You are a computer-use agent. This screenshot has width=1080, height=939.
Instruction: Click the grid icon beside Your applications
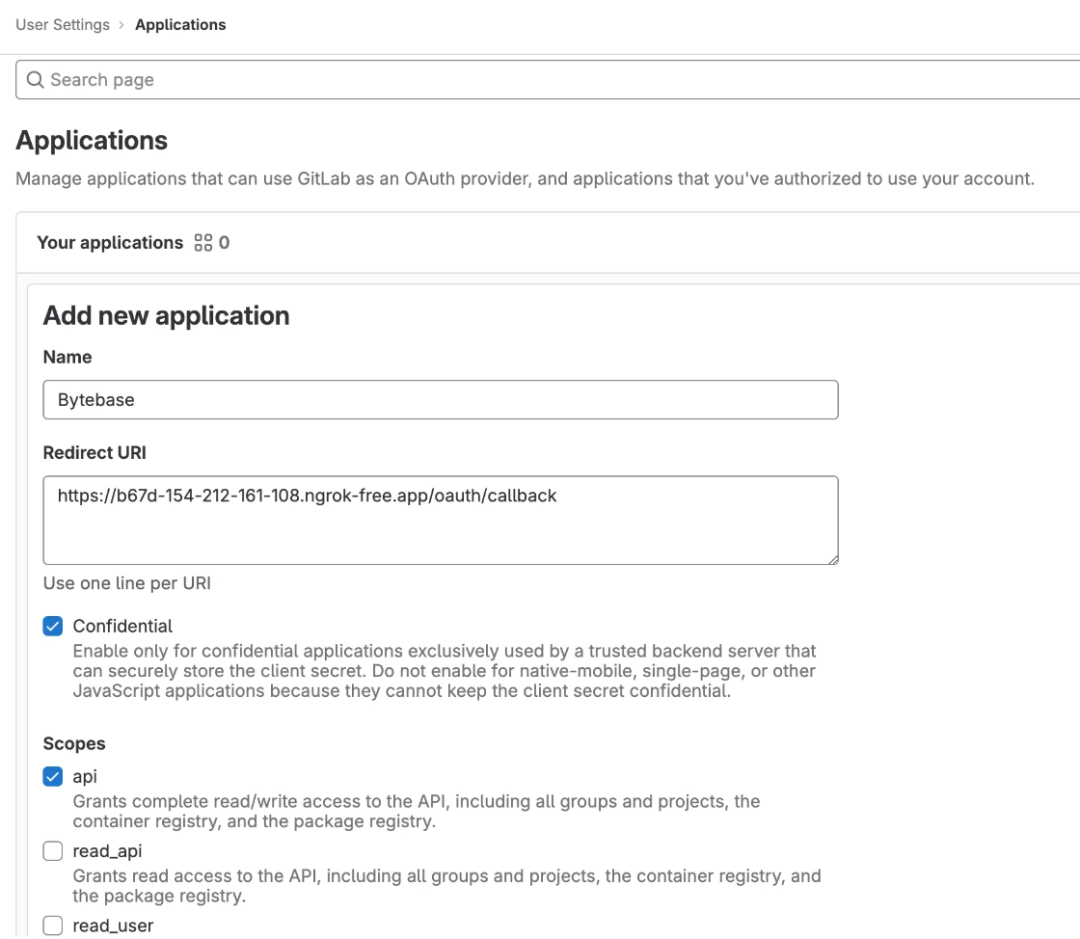[203, 243]
